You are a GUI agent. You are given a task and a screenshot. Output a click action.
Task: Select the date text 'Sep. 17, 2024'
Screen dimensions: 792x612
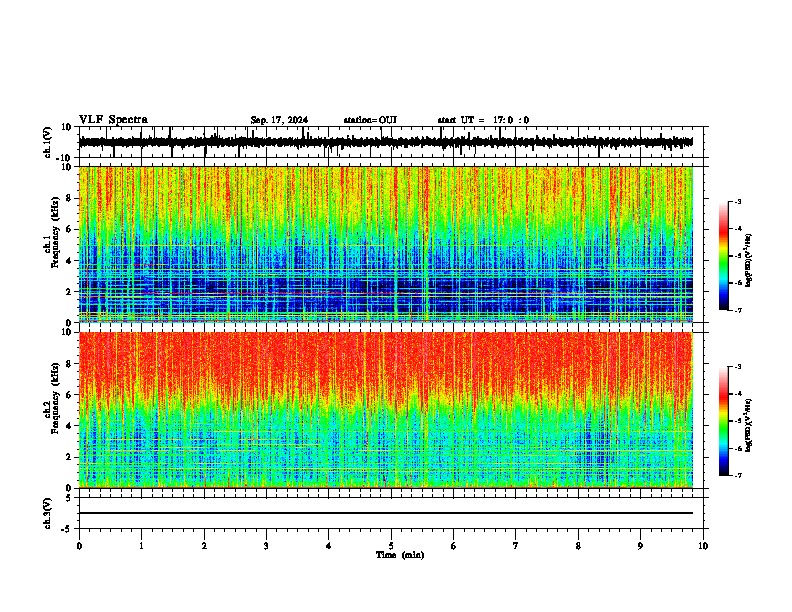[x=279, y=120]
